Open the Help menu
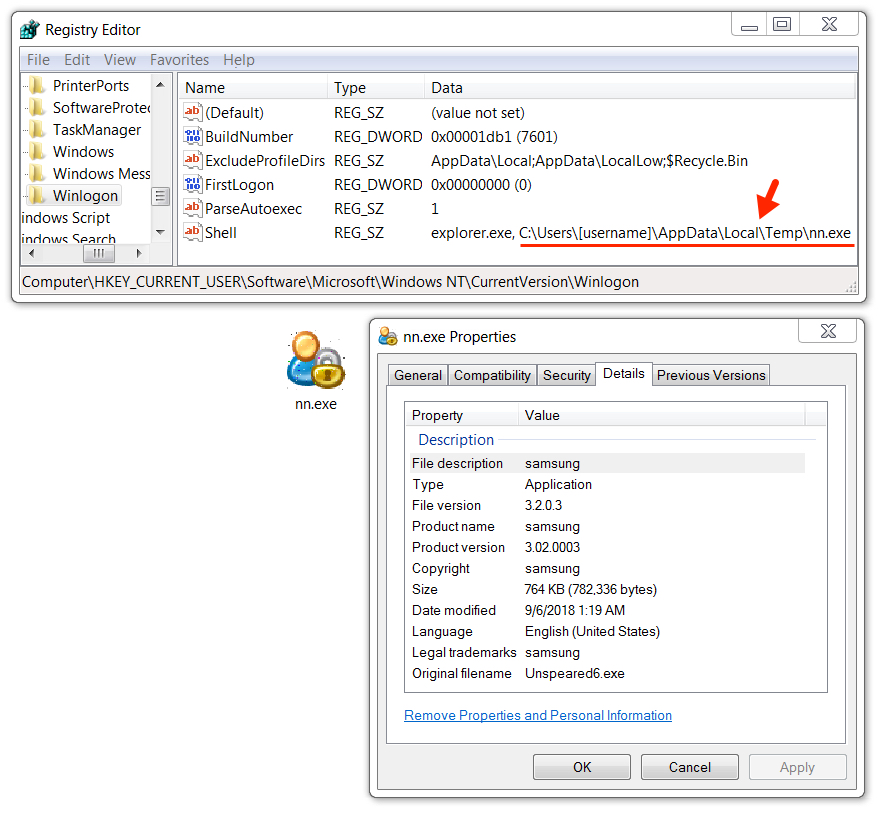 click(239, 60)
